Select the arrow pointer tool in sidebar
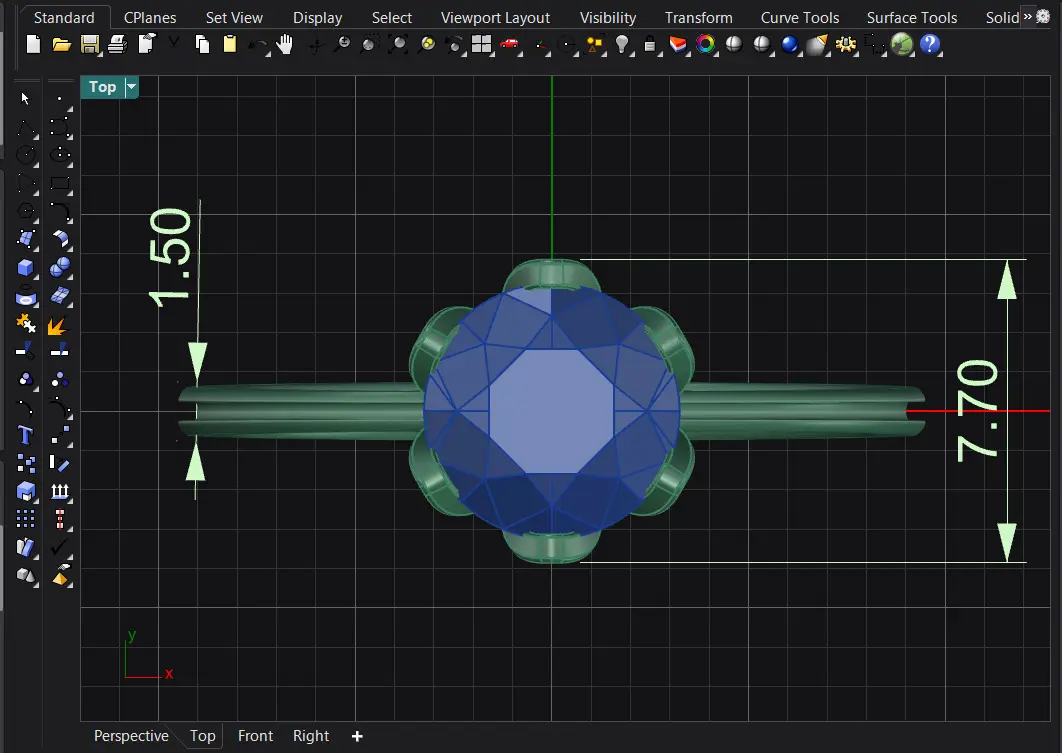This screenshot has width=1062, height=753. [x=26, y=99]
